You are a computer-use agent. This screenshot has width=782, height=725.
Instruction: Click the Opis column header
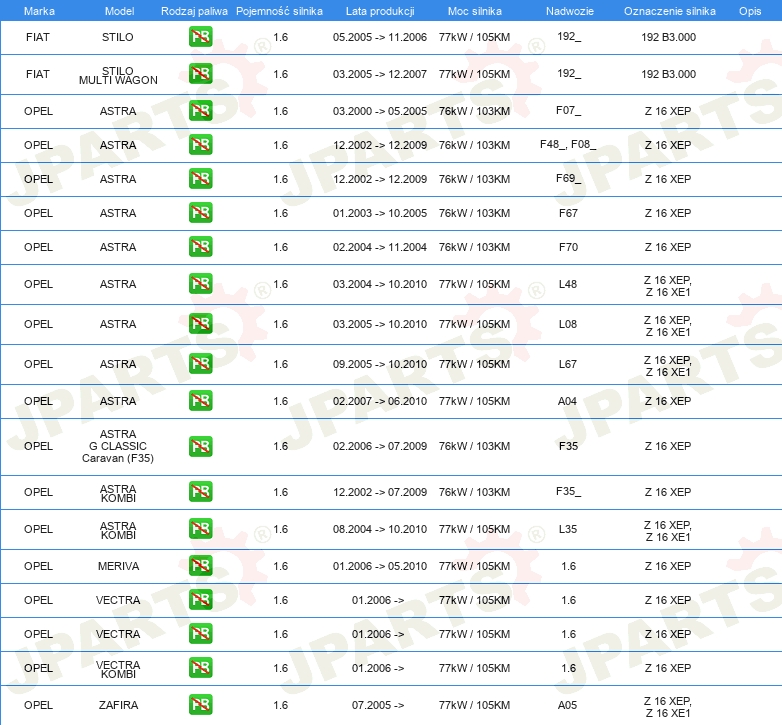click(x=749, y=10)
